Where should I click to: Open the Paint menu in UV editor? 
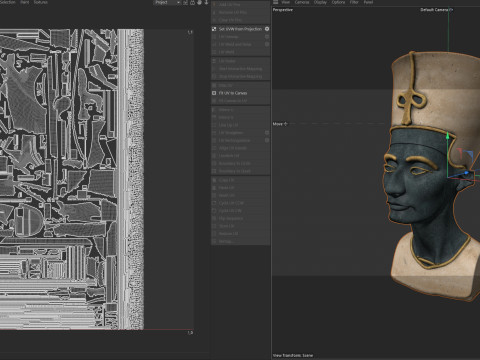(x=25, y=2)
